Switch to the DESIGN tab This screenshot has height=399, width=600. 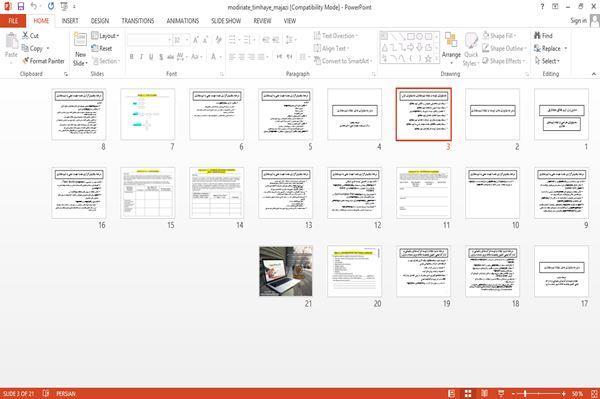[x=100, y=21]
